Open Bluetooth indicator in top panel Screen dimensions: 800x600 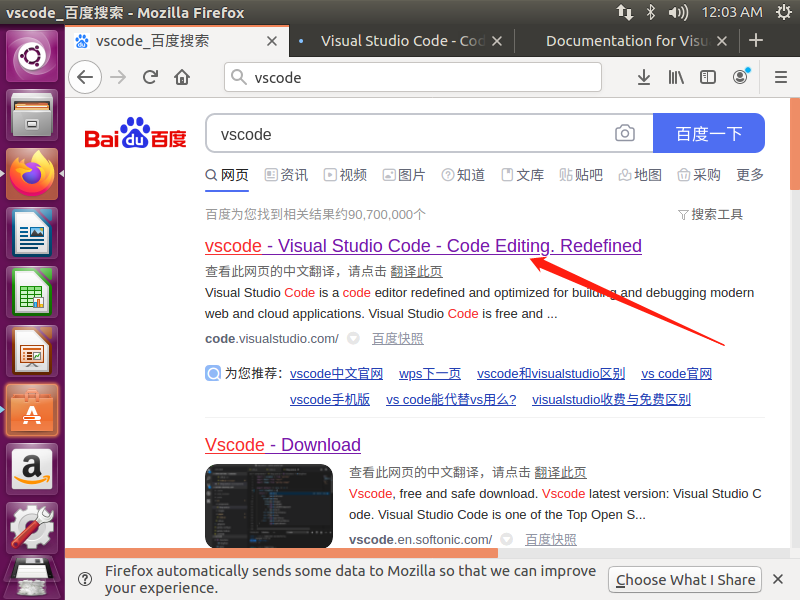[x=651, y=12]
